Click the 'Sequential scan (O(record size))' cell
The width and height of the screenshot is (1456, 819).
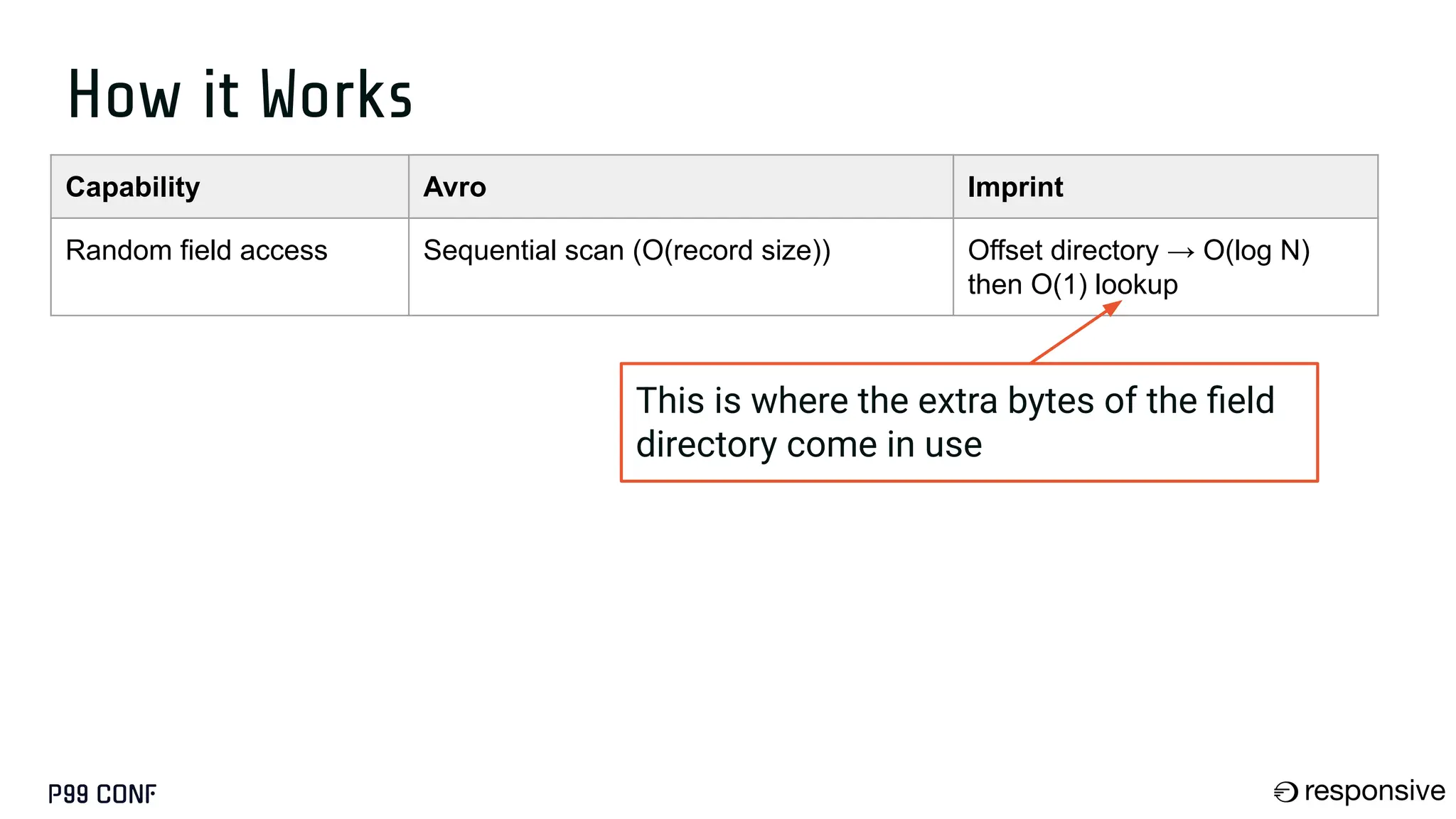click(626, 250)
